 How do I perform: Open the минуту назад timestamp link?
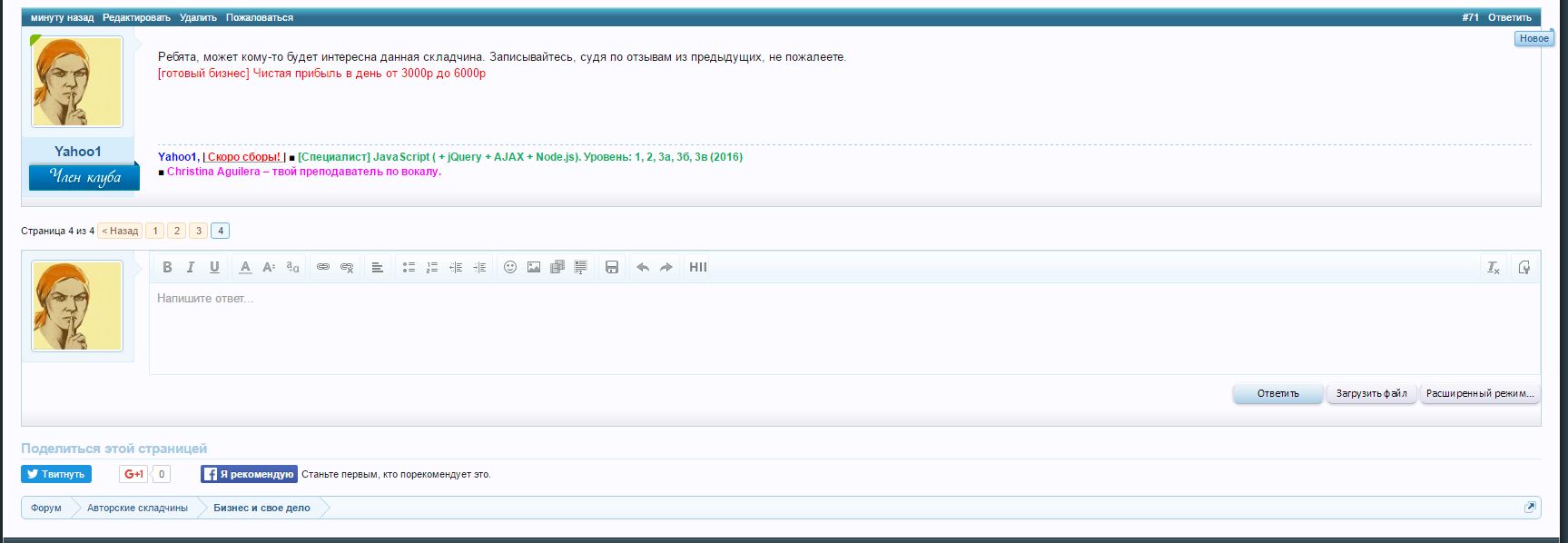coord(62,17)
